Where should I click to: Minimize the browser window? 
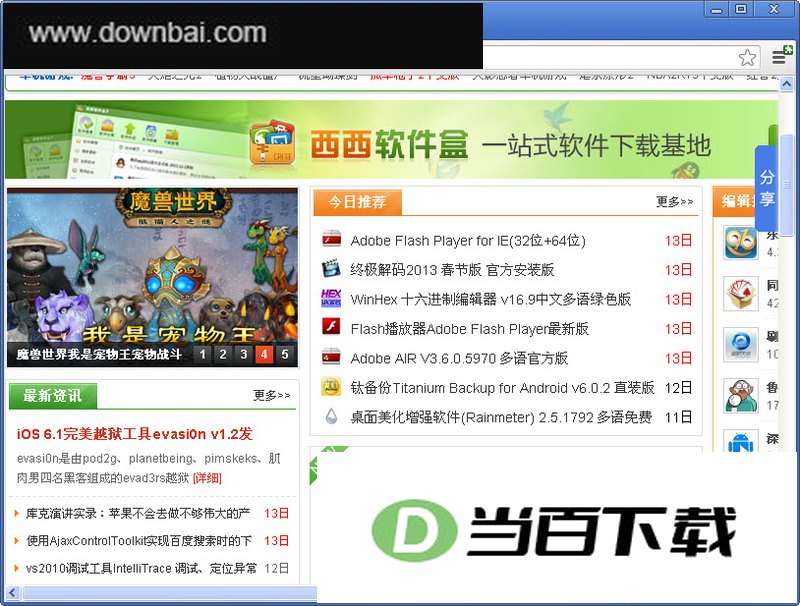pyautogui.click(x=717, y=9)
